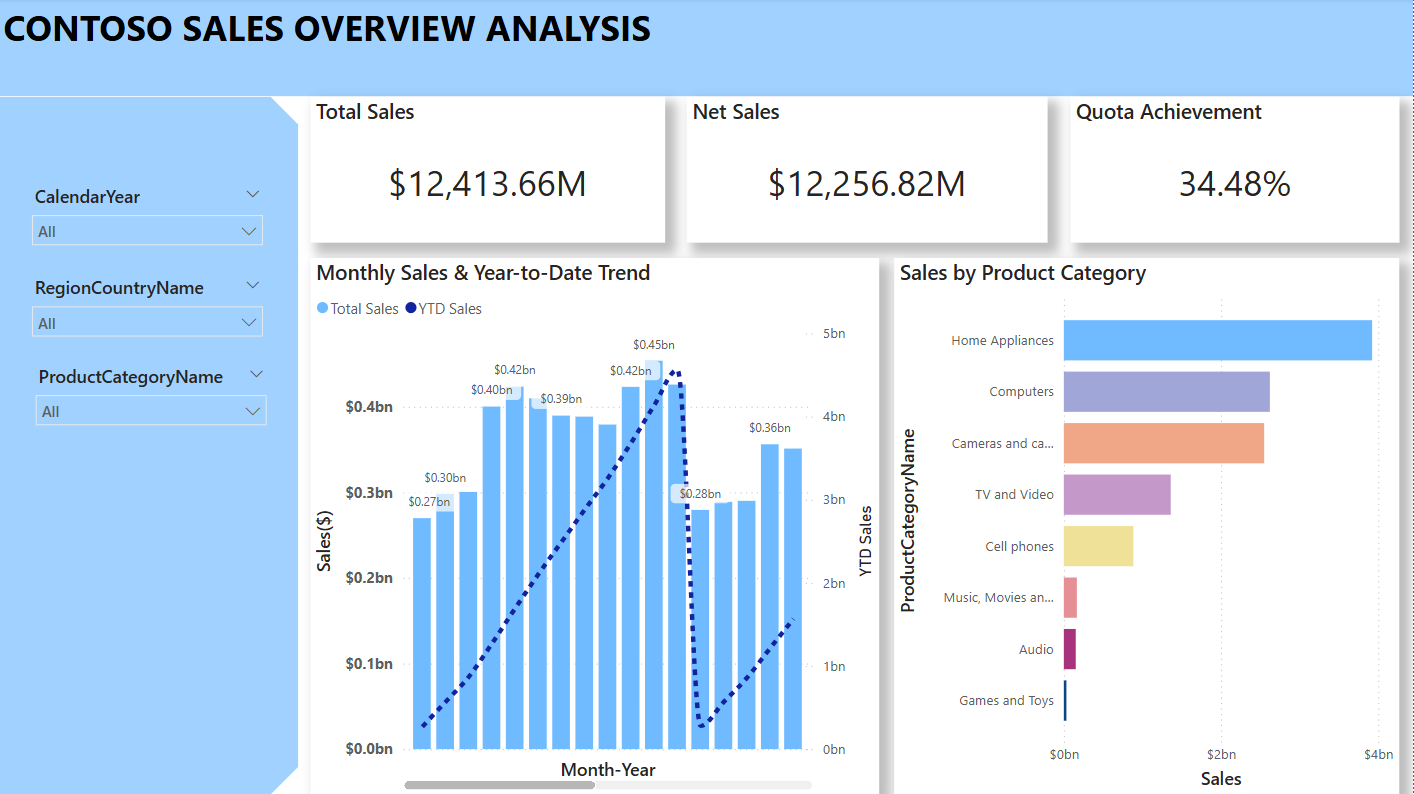Click the $0.40bn data label
The width and height of the screenshot is (1414, 794).
click(492, 390)
